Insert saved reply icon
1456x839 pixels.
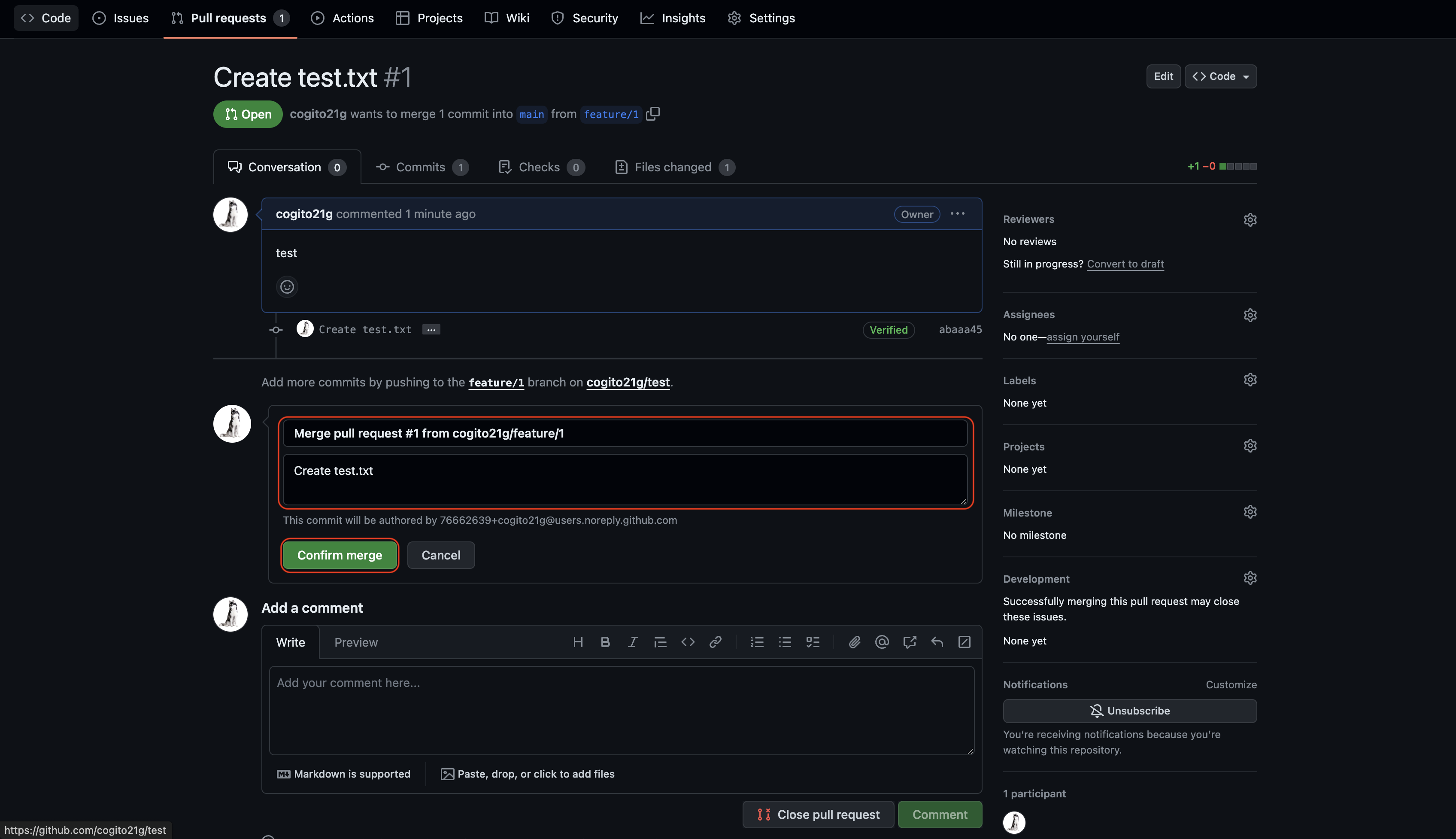point(937,642)
